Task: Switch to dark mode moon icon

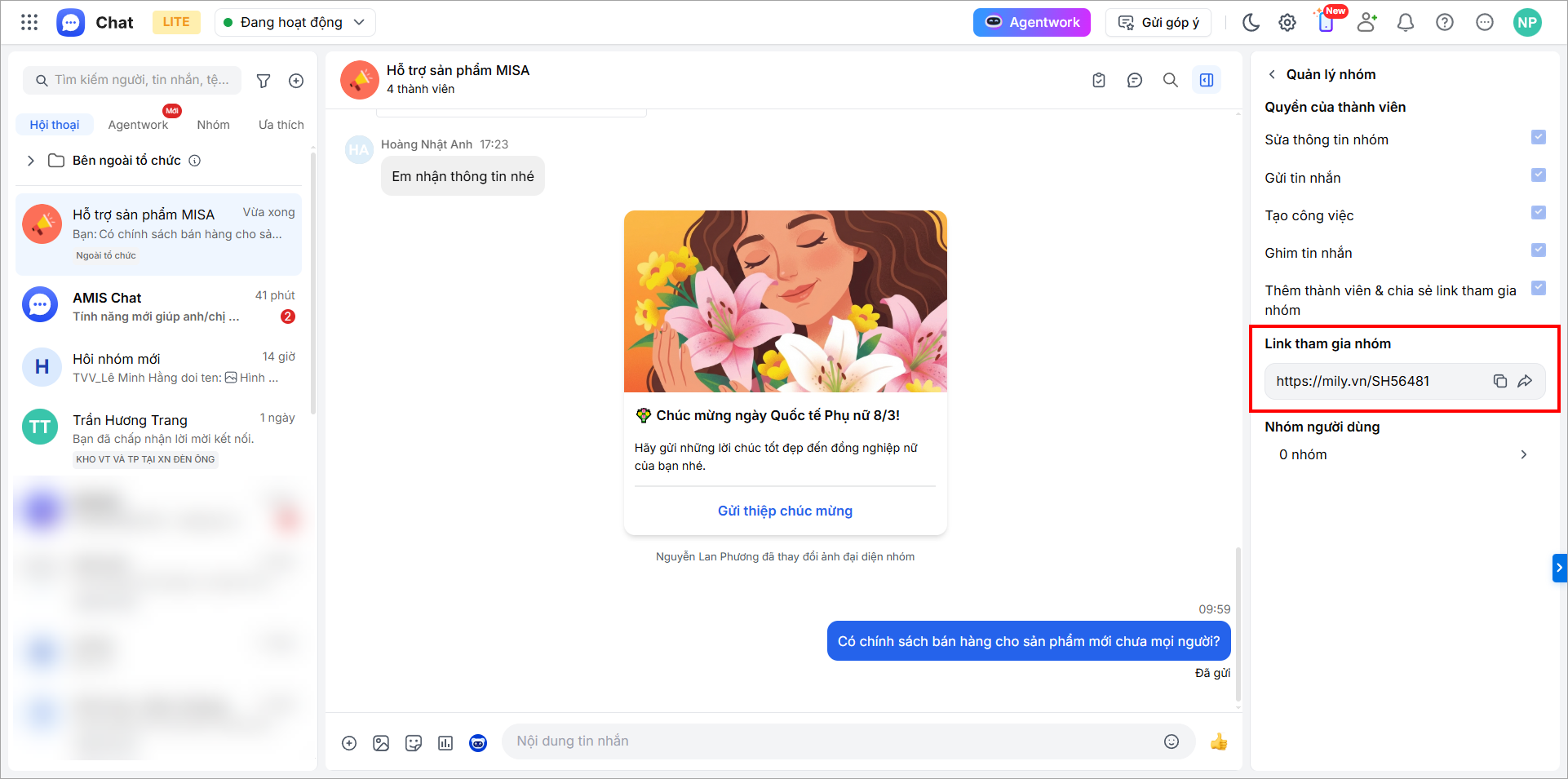Action: 1251,23
